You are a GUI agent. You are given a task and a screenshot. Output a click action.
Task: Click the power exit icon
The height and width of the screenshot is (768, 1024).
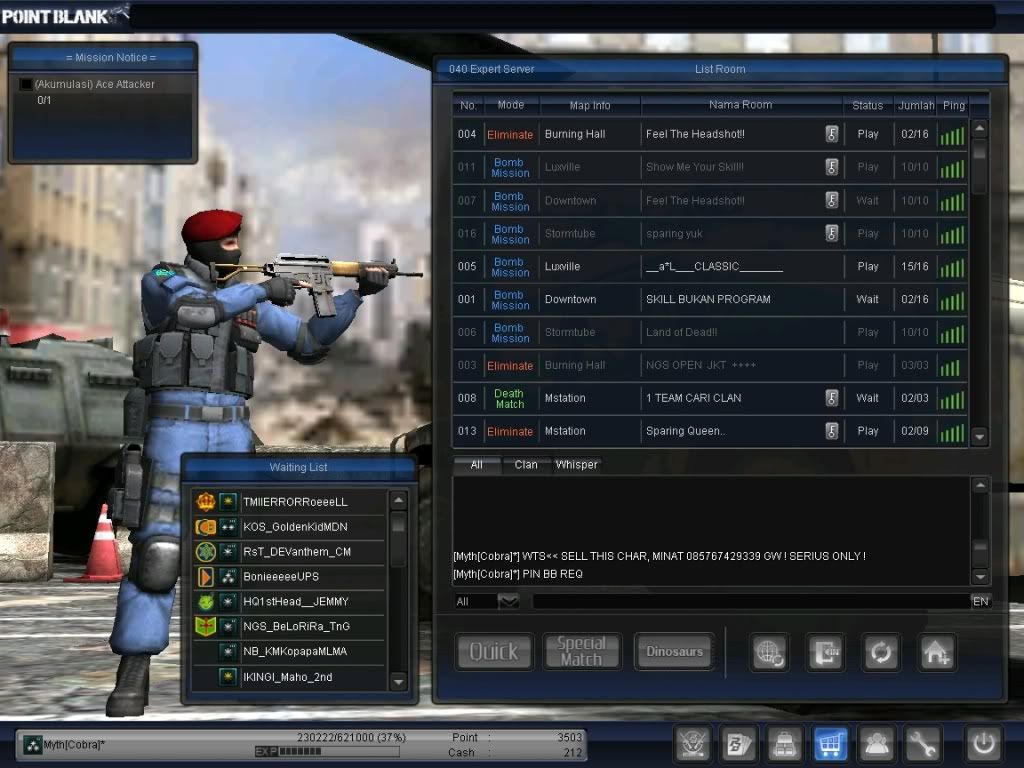click(x=983, y=743)
